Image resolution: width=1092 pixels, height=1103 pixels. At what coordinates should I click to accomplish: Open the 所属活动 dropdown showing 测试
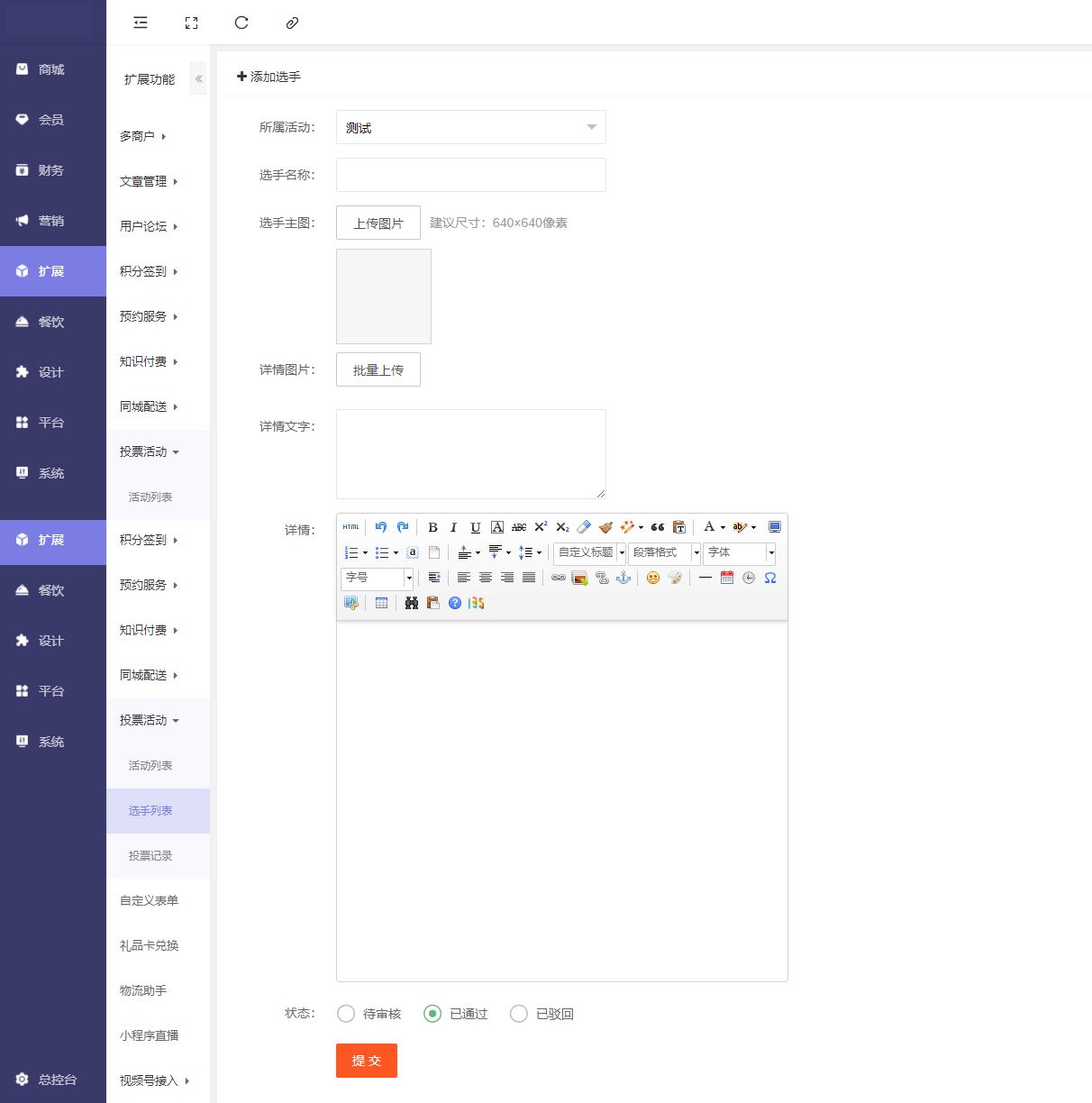[x=470, y=127]
